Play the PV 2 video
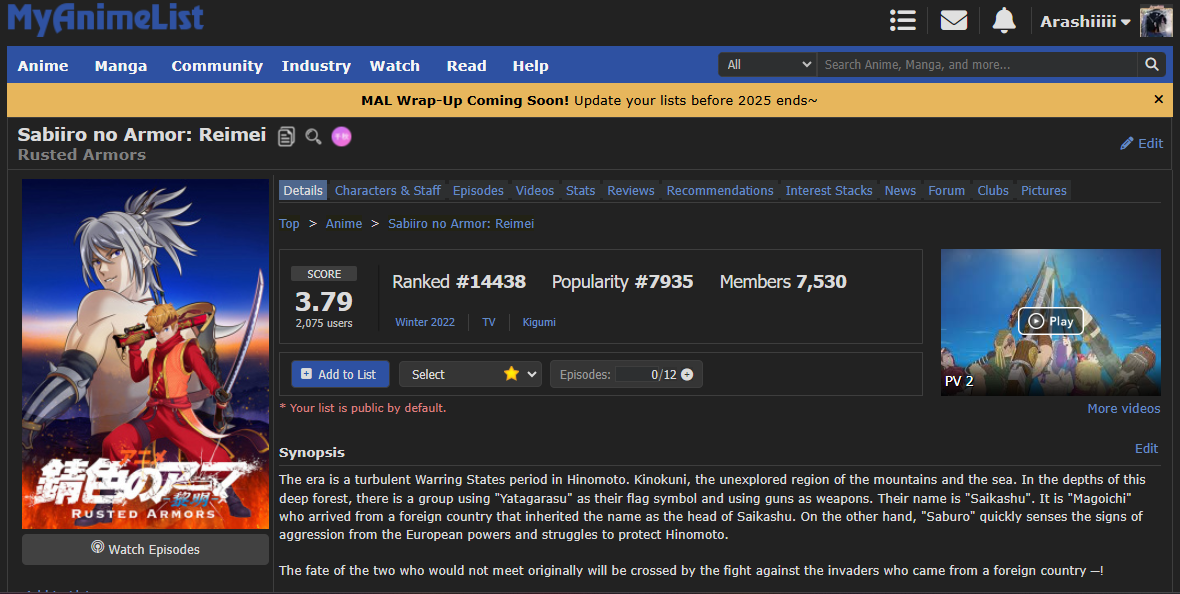The height and width of the screenshot is (594, 1180). tap(1051, 321)
